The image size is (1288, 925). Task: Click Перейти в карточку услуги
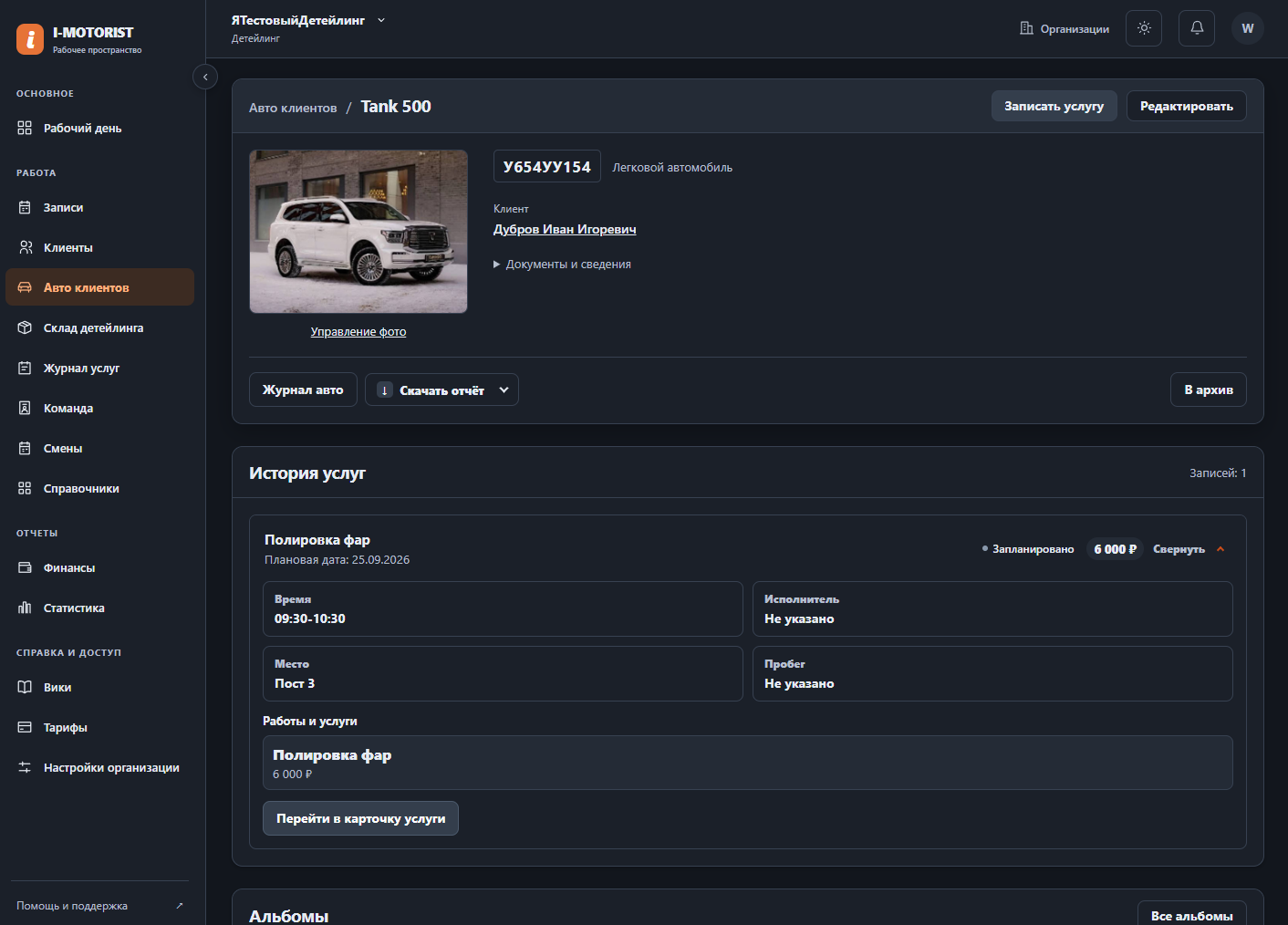tap(360, 818)
